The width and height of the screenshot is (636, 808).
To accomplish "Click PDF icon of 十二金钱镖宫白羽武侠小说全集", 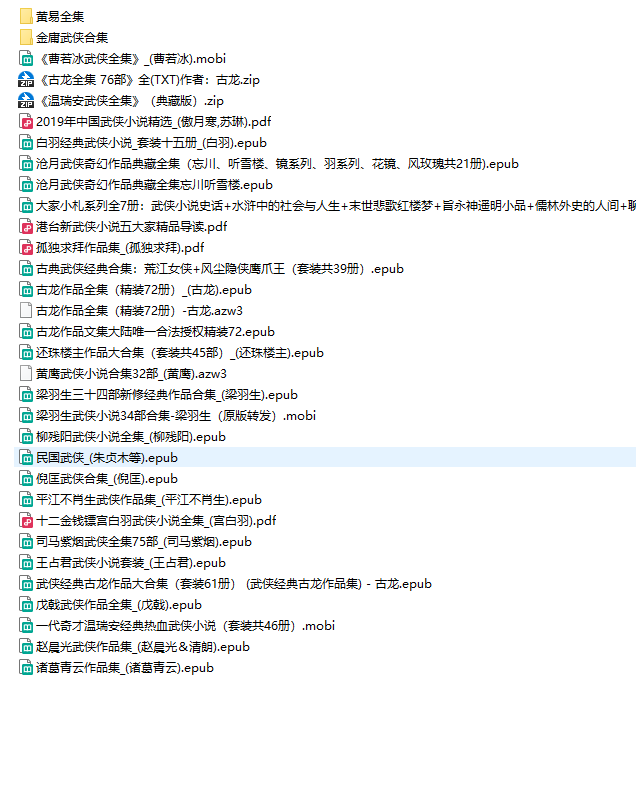I will (26, 520).
